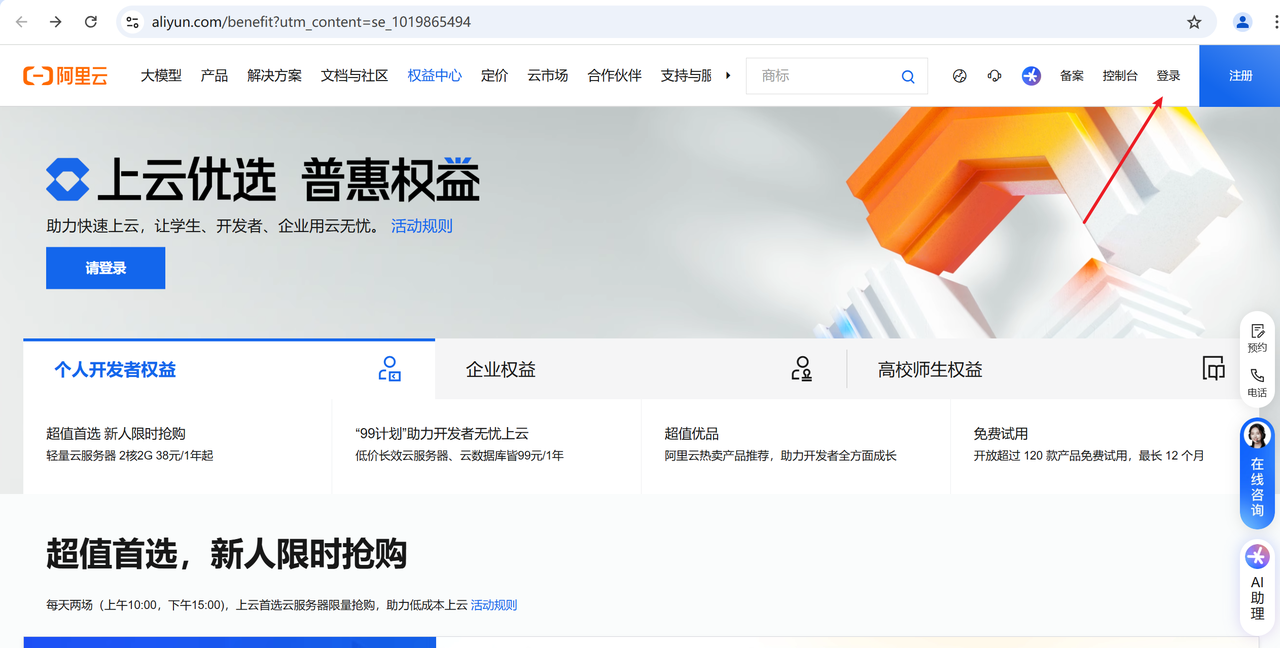Image resolution: width=1280 pixels, height=648 pixels.
Task: Open the 产品 menu
Action: click(214, 76)
